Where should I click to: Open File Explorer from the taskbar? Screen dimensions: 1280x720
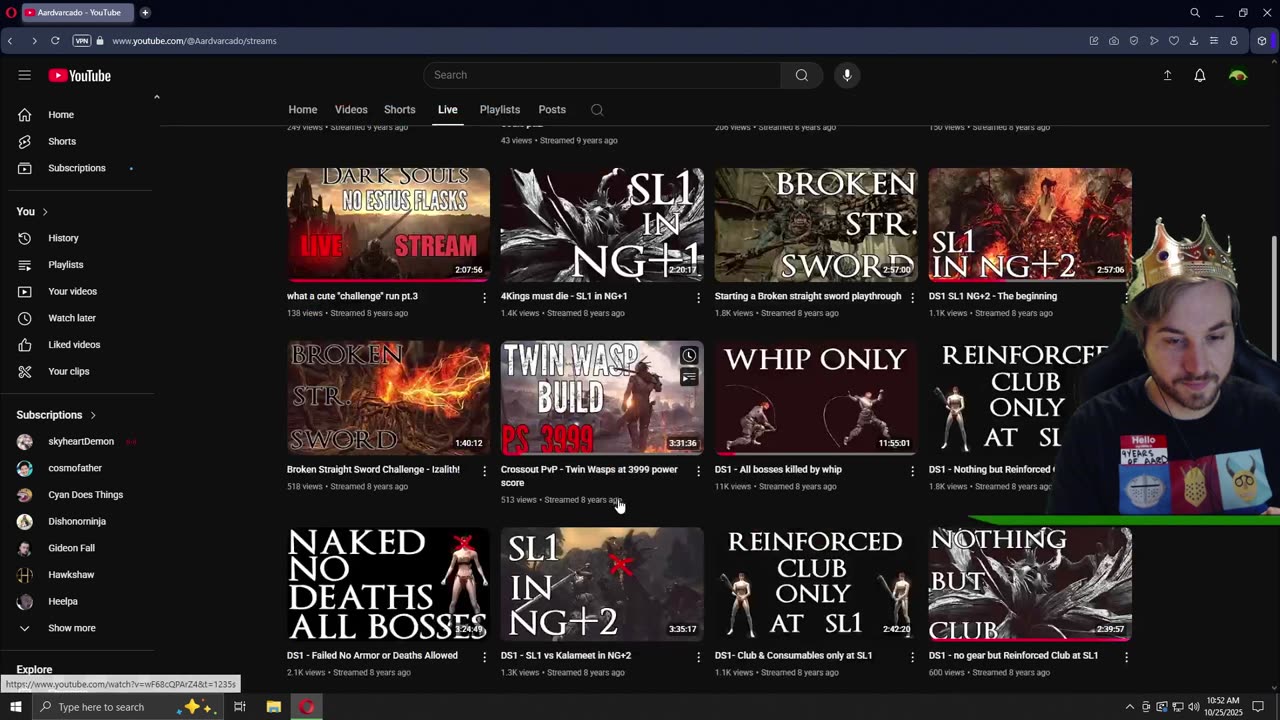tap(273, 707)
